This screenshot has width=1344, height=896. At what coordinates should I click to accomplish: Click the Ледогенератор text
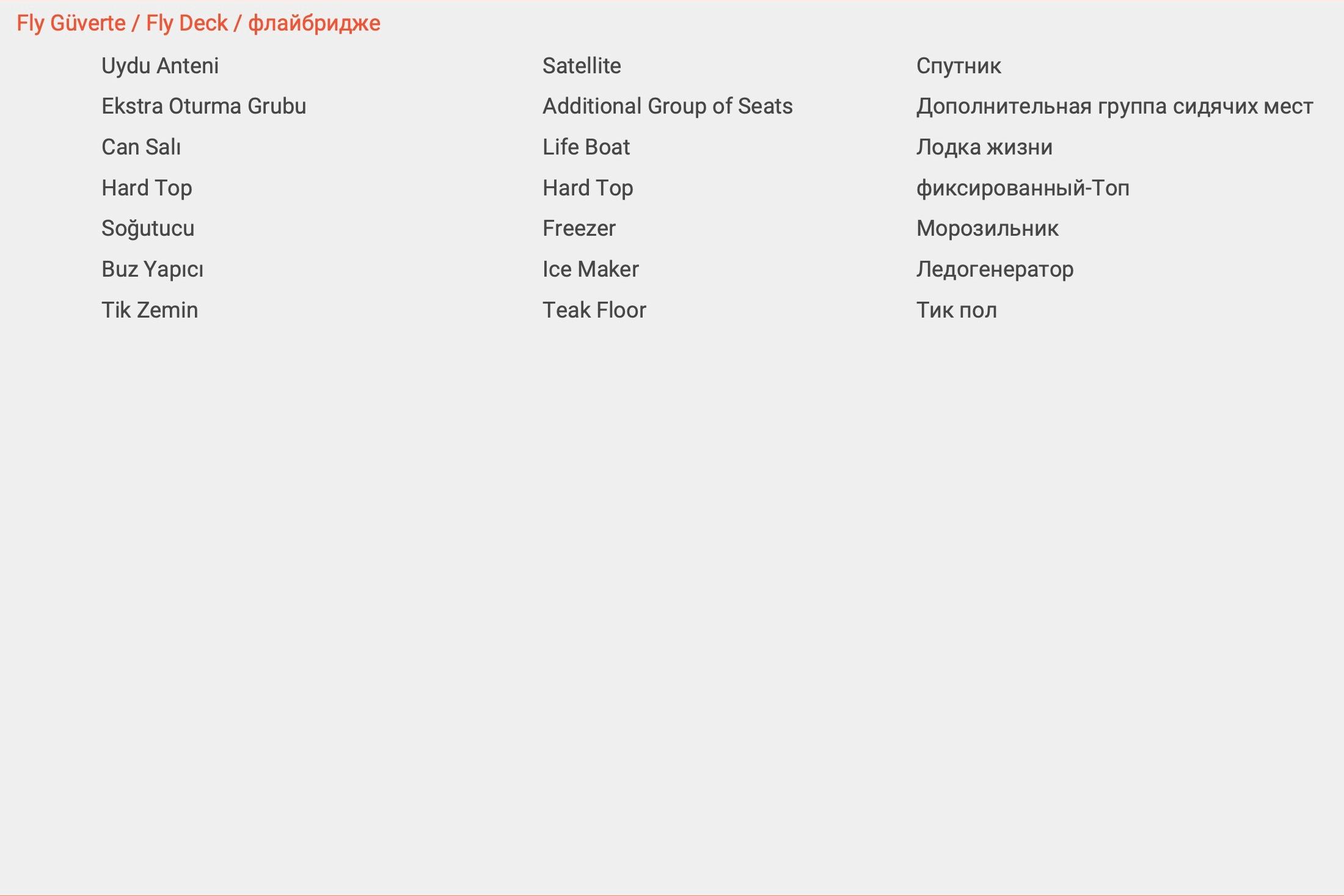[995, 269]
